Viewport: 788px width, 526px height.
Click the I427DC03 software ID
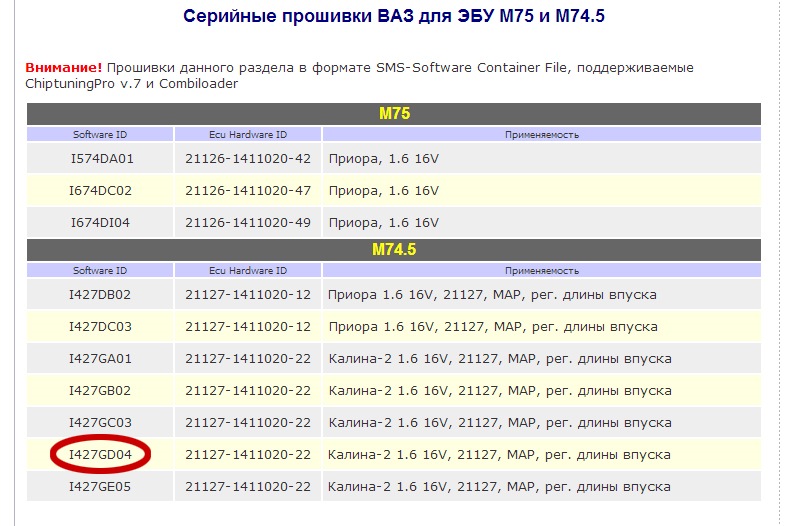pos(100,327)
